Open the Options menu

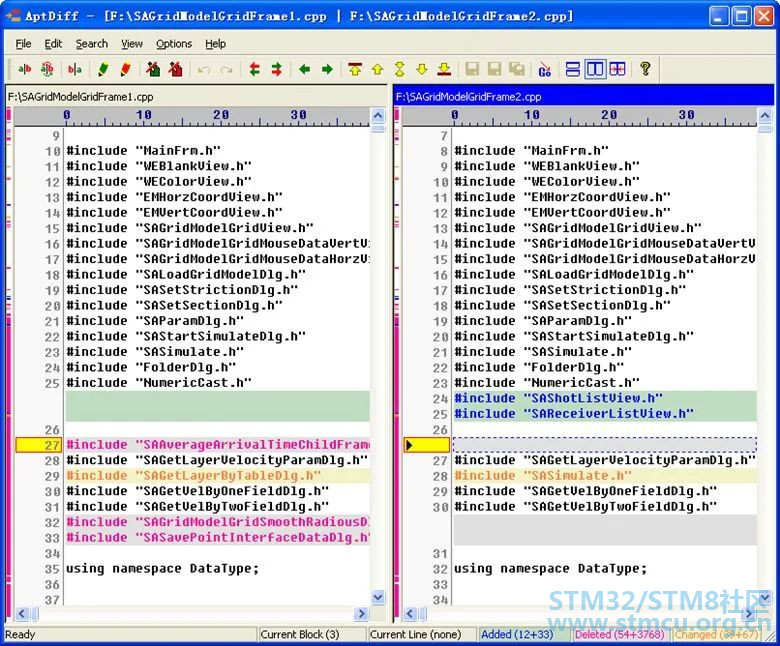coord(174,44)
